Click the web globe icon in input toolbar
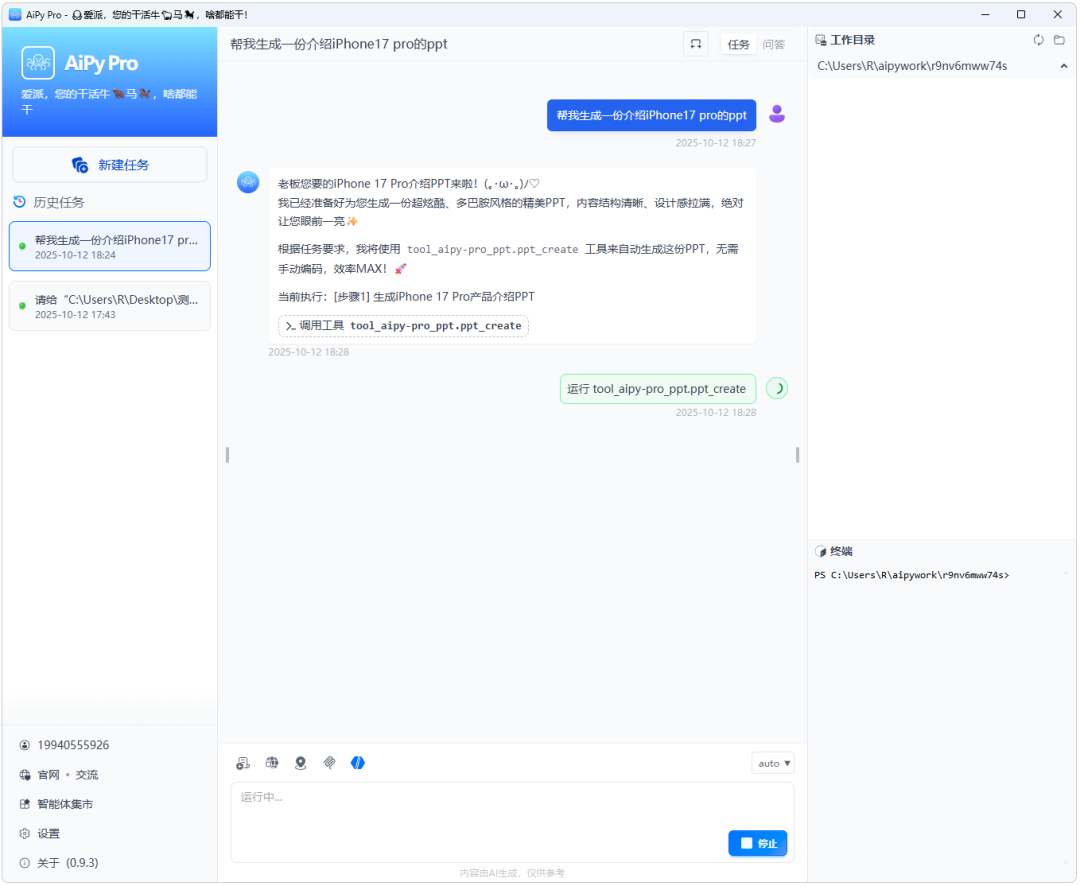 [x=272, y=763]
